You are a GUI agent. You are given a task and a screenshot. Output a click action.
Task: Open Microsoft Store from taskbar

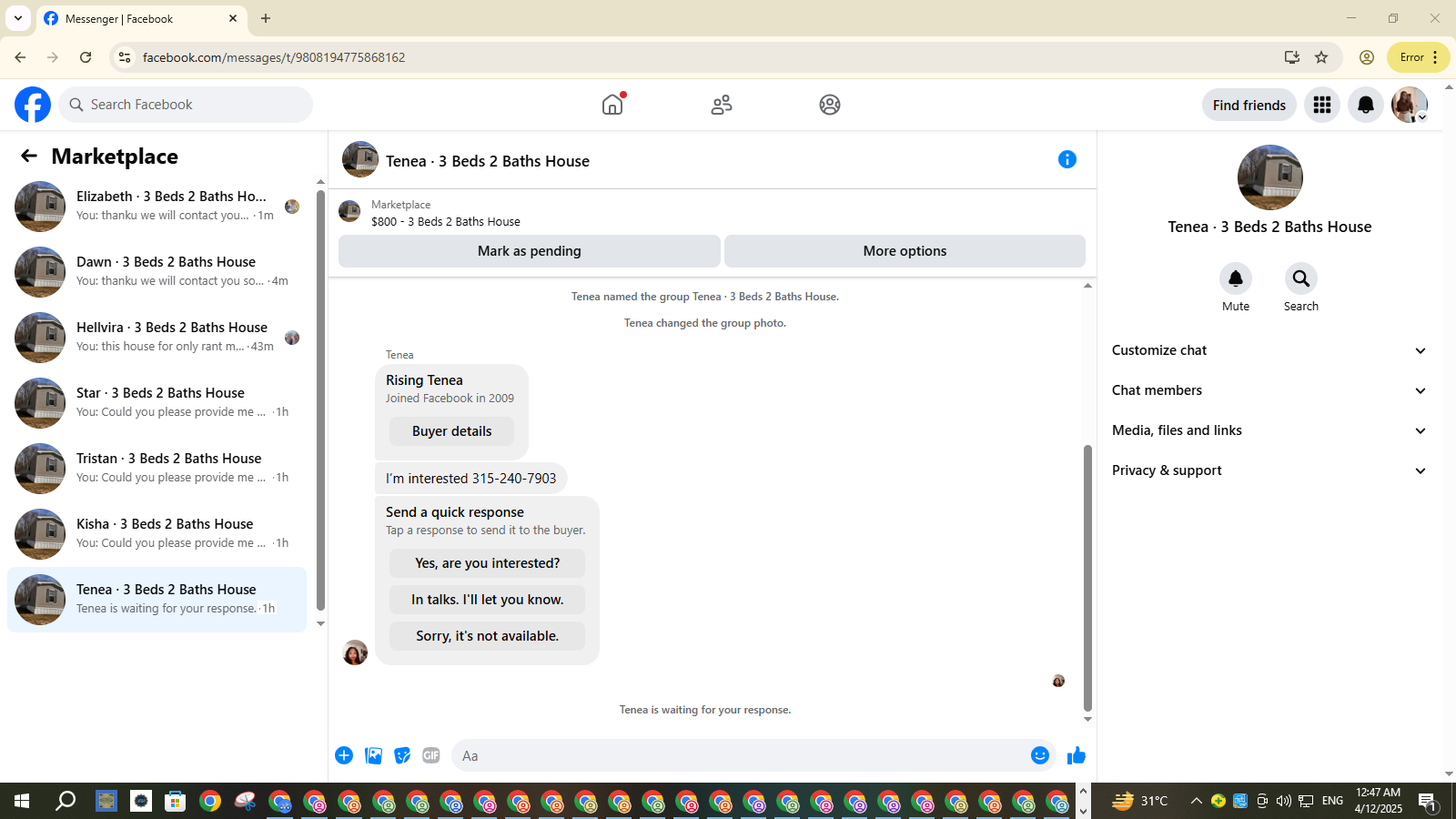tap(175, 801)
